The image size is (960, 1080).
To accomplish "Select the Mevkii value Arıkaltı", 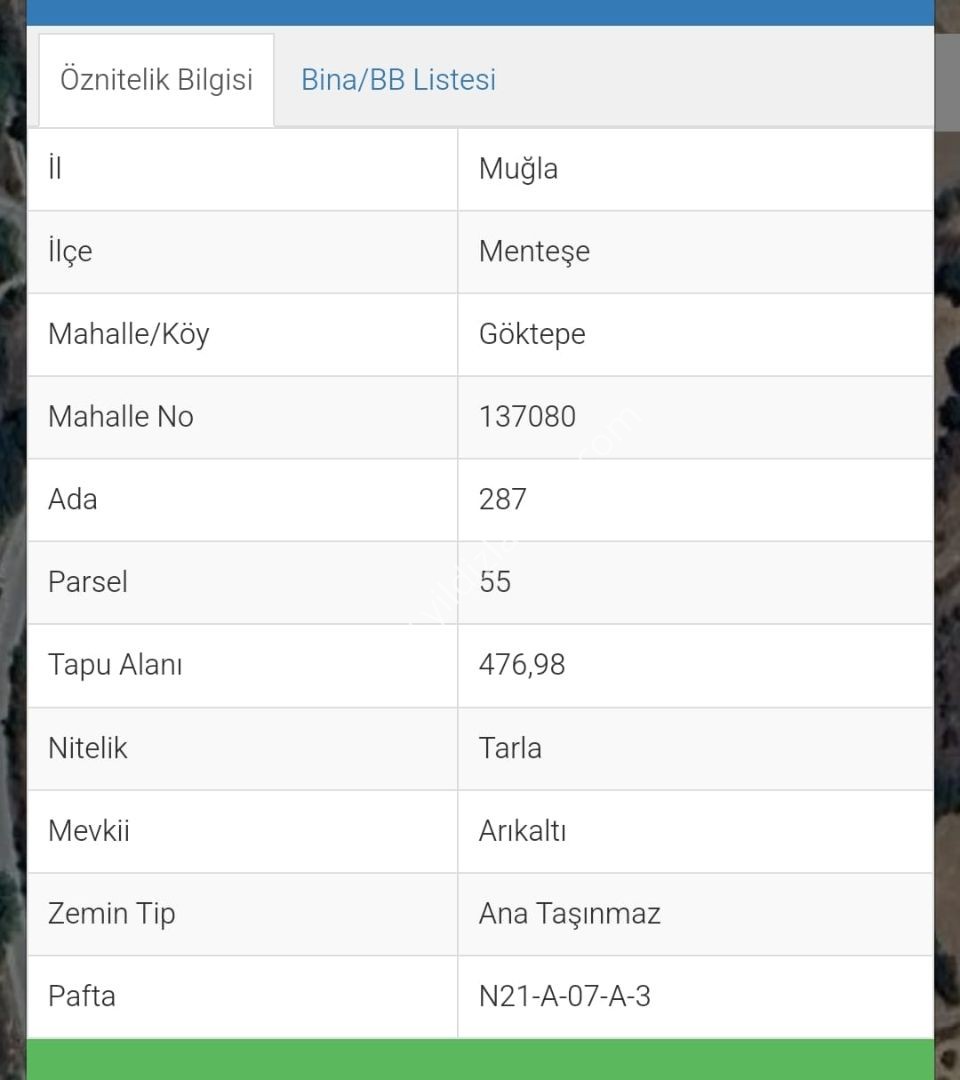I will coord(523,831).
